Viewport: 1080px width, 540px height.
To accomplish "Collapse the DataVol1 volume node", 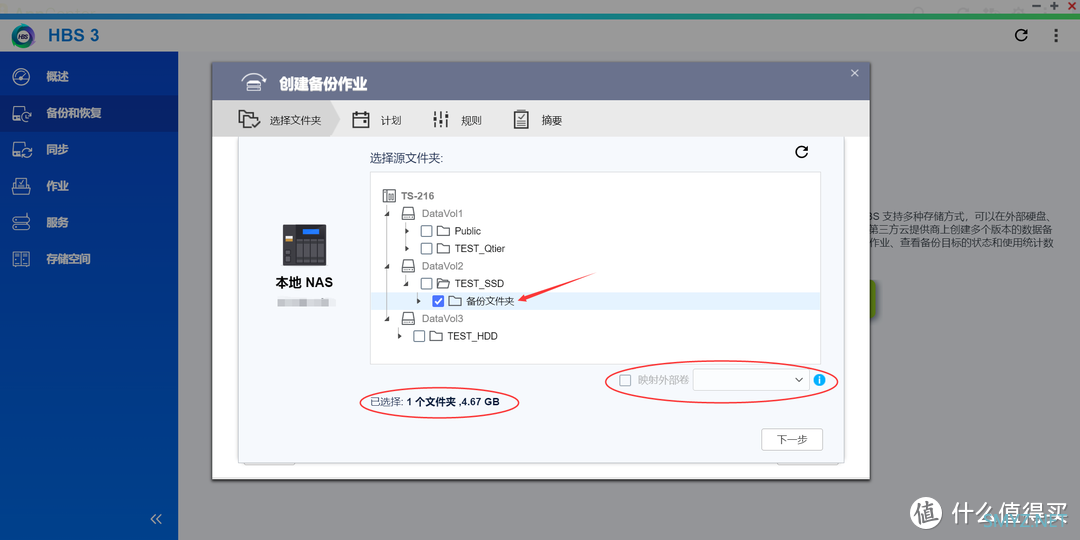I will pyautogui.click(x=386, y=214).
